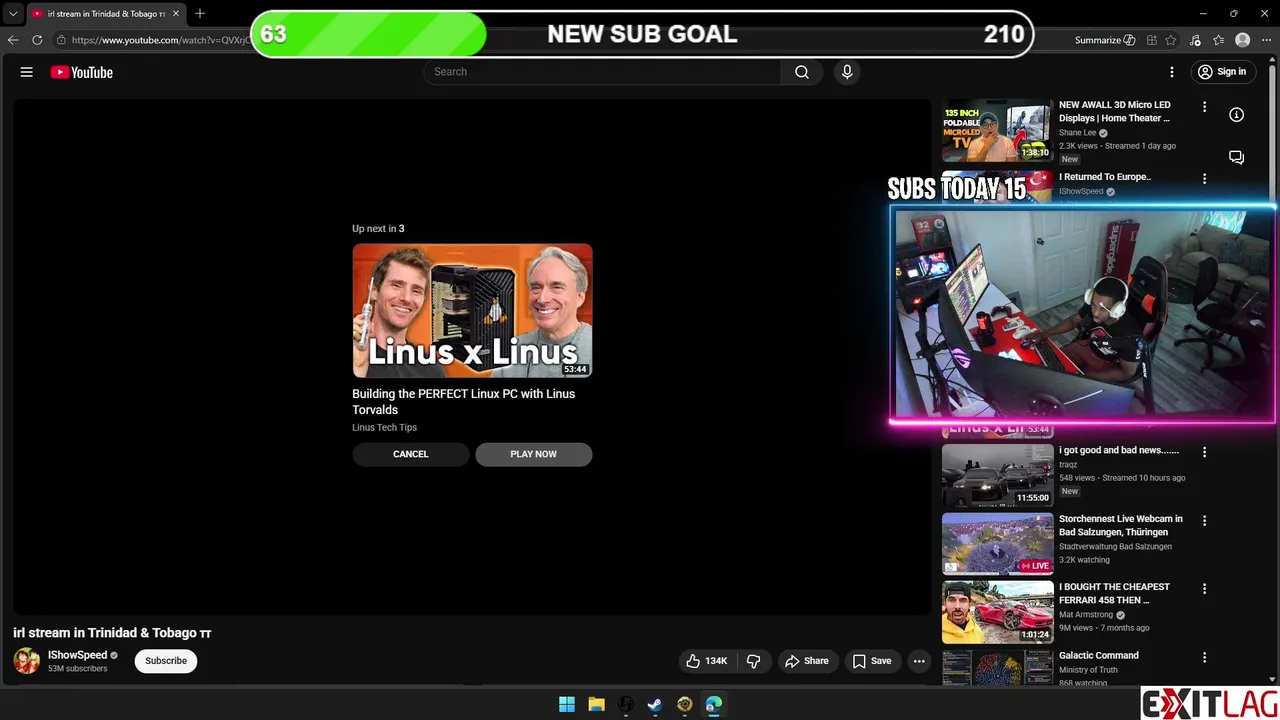Open Edge settings and more menu
The width and height of the screenshot is (1280, 720).
coord(1266,40)
